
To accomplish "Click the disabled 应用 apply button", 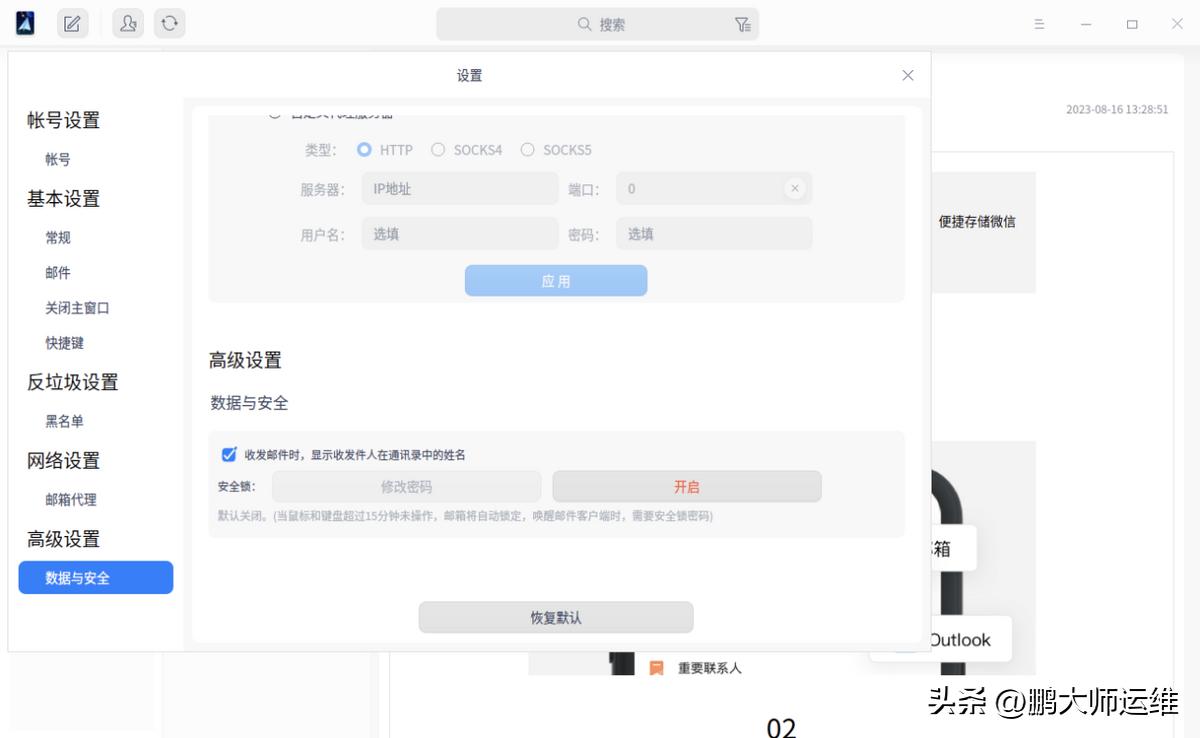I will pos(556,280).
